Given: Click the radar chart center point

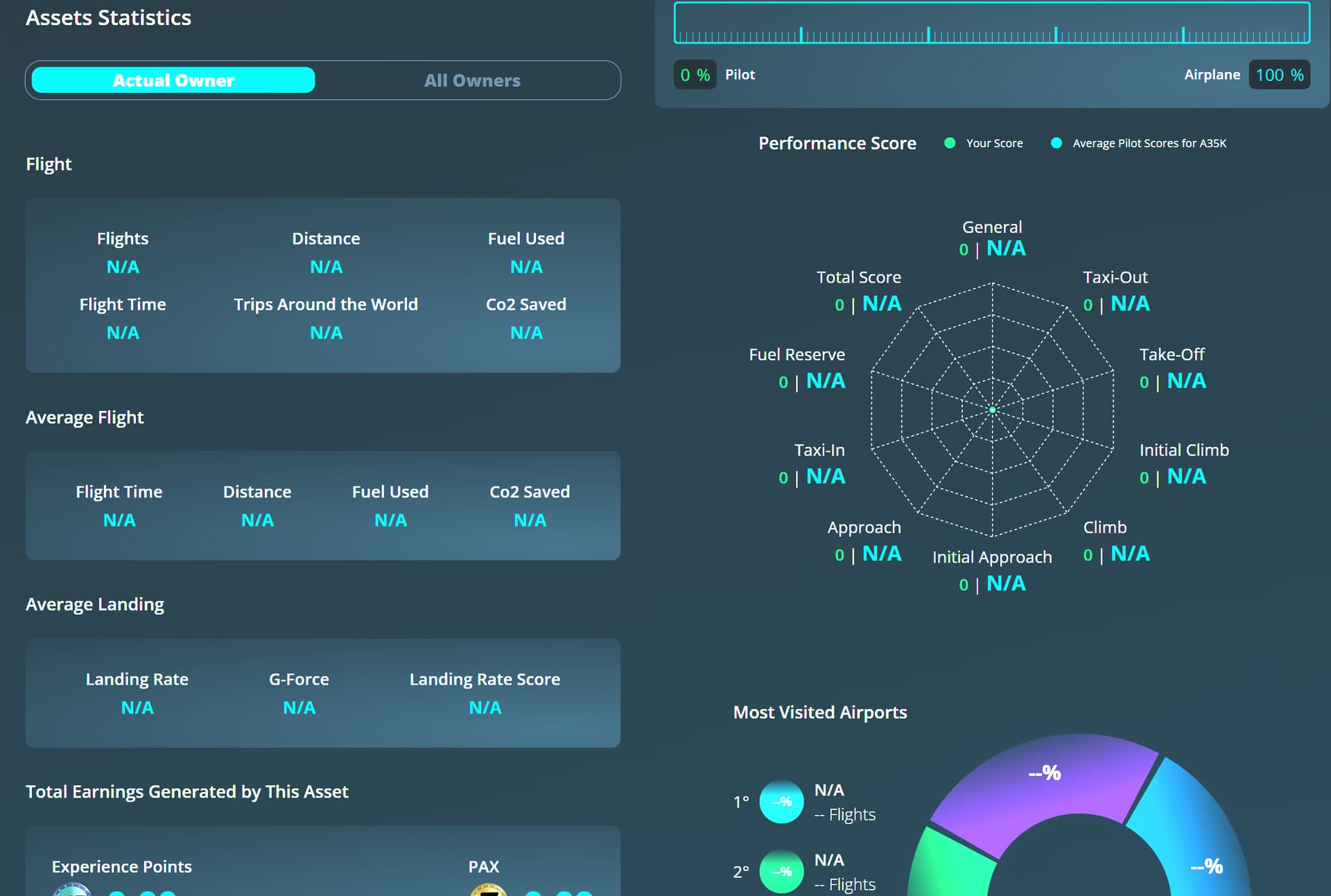Looking at the screenshot, I should (992, 410).
